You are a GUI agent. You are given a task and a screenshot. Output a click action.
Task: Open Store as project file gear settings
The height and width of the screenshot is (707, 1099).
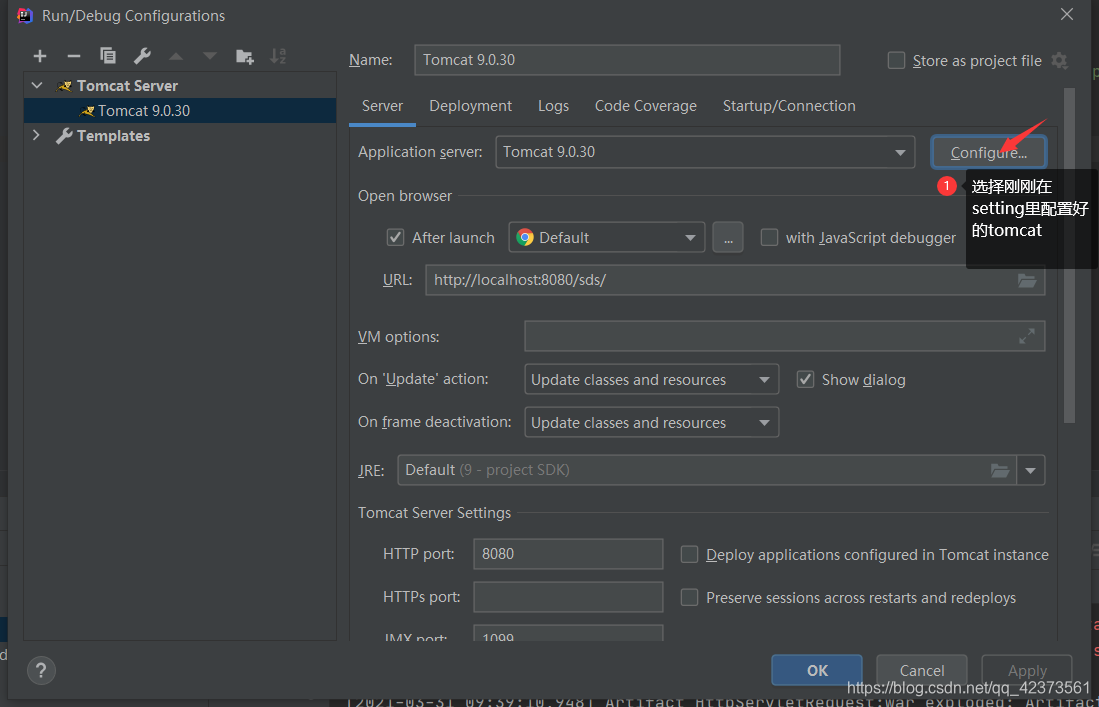click(1059, 61)
